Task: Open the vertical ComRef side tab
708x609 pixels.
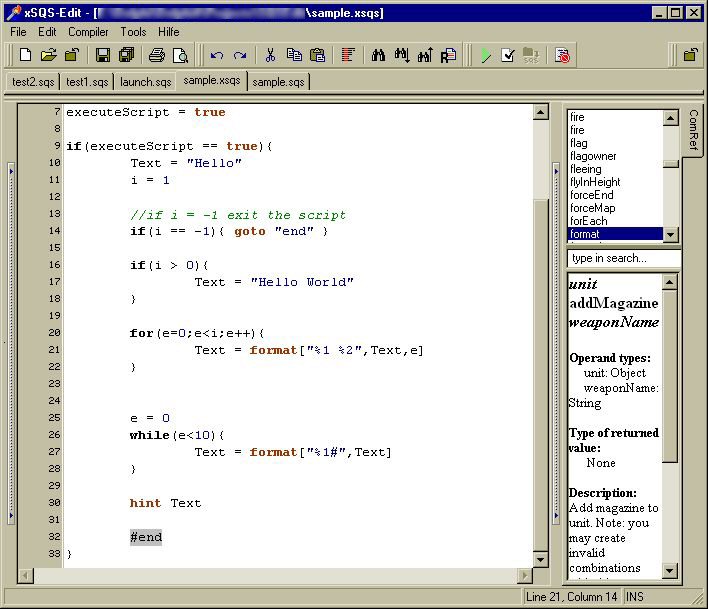Action: click(x=694, y=130)
